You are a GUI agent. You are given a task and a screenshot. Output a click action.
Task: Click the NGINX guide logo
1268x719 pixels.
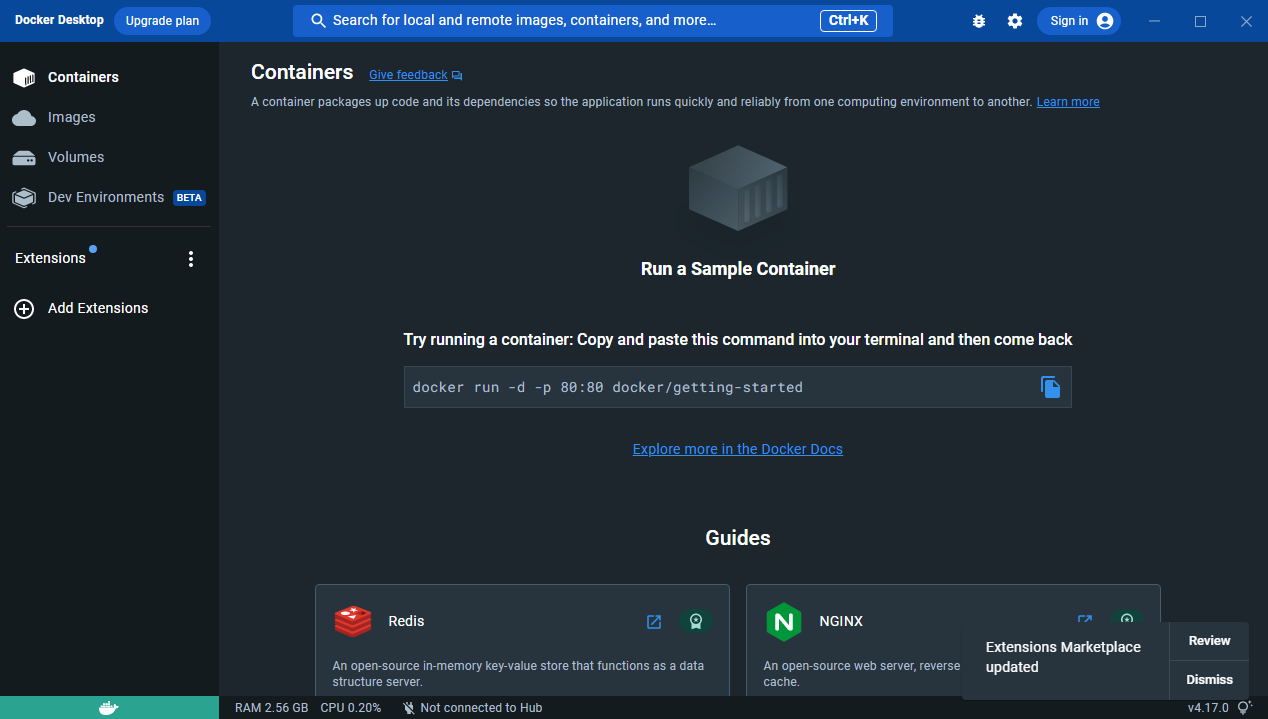(x=784, y=621)
